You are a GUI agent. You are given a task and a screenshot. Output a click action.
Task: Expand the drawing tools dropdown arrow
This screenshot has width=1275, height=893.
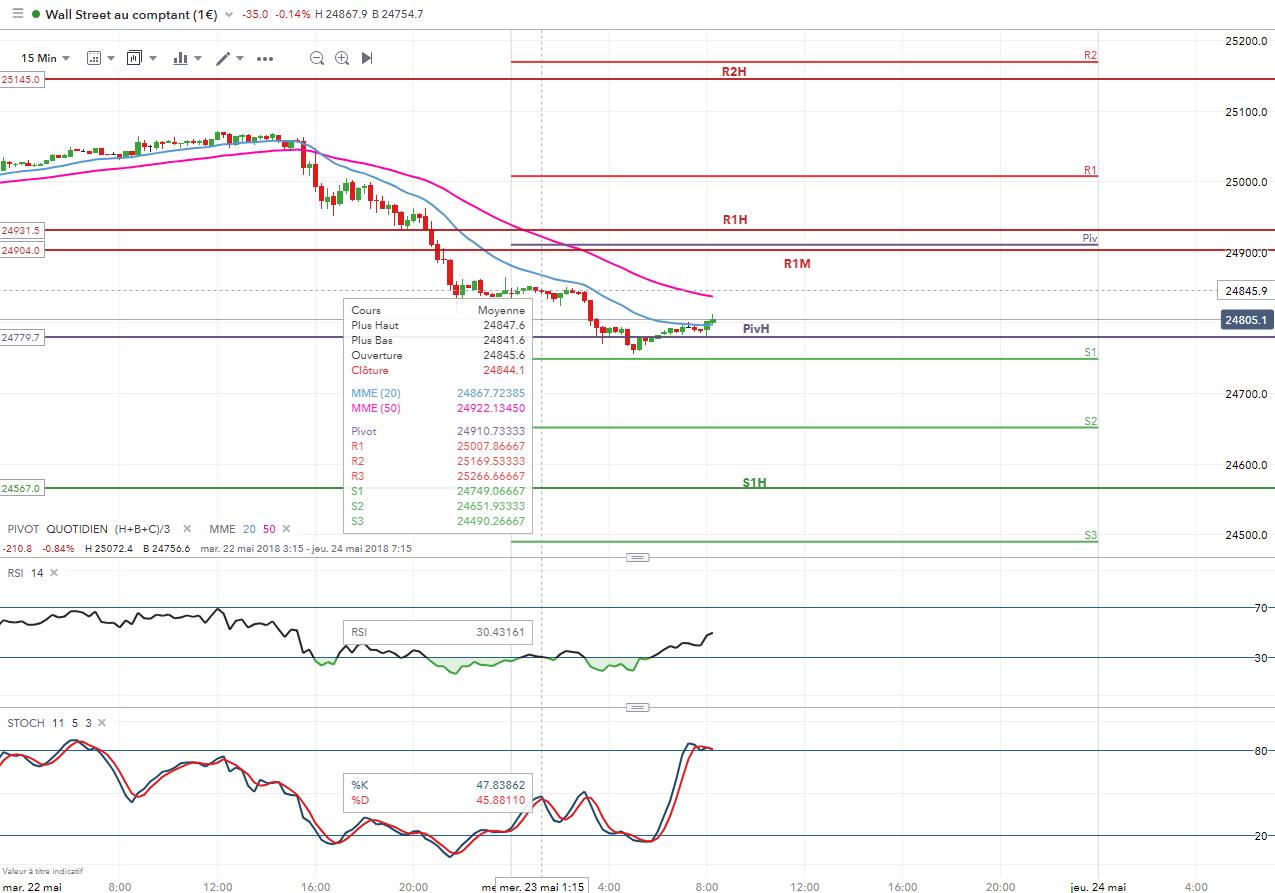pyautogui.click(x=241, y=58)
